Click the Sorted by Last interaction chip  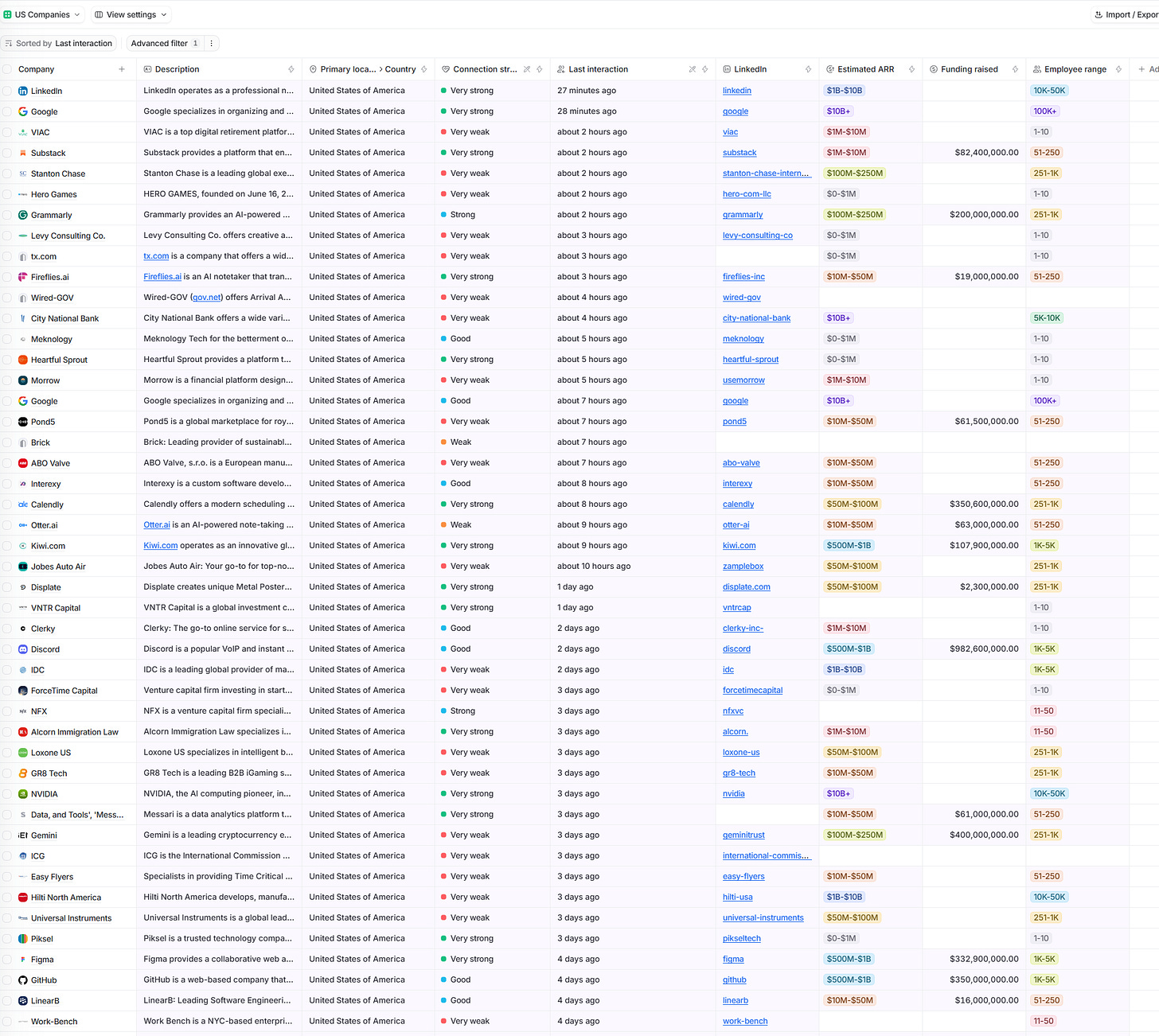(59, 44)
